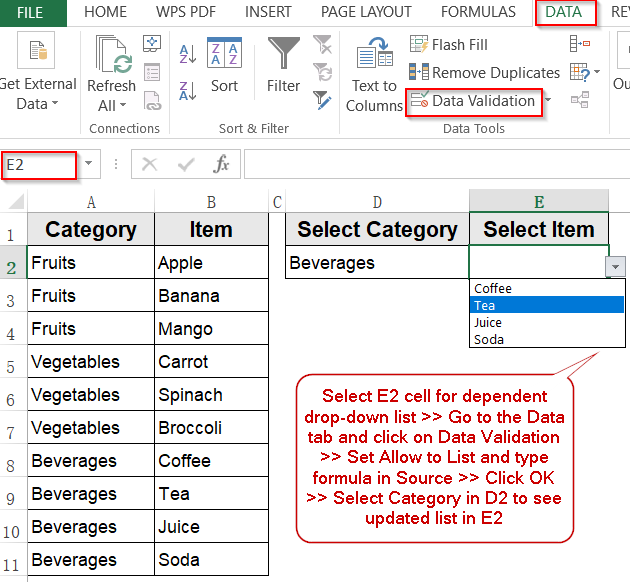This screenshot has width=630, height=582.
Task: Open the FILE tab
Action: (x=30, y=12)
